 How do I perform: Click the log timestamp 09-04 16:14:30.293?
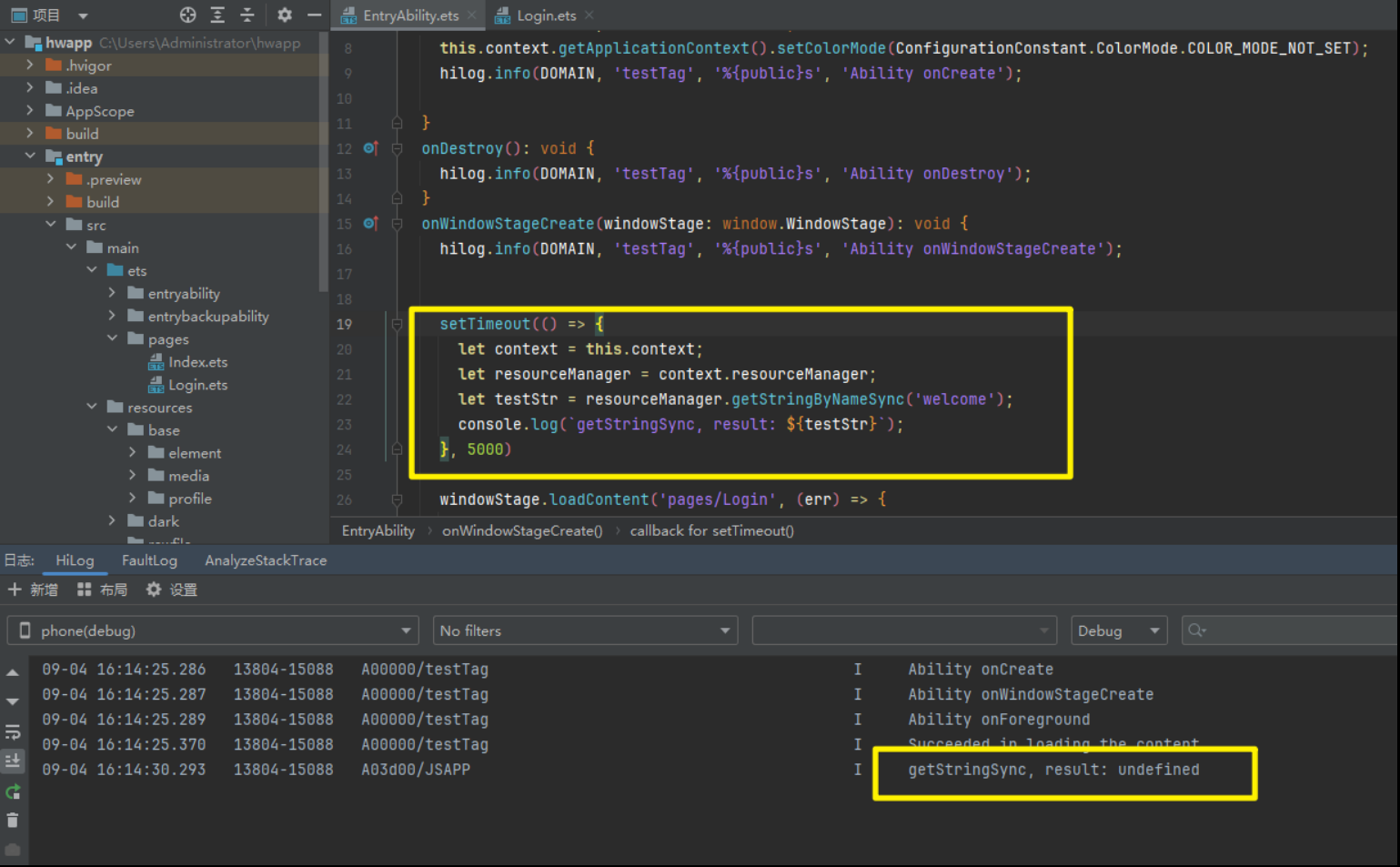pyautogui.click(x=124, y=770)
